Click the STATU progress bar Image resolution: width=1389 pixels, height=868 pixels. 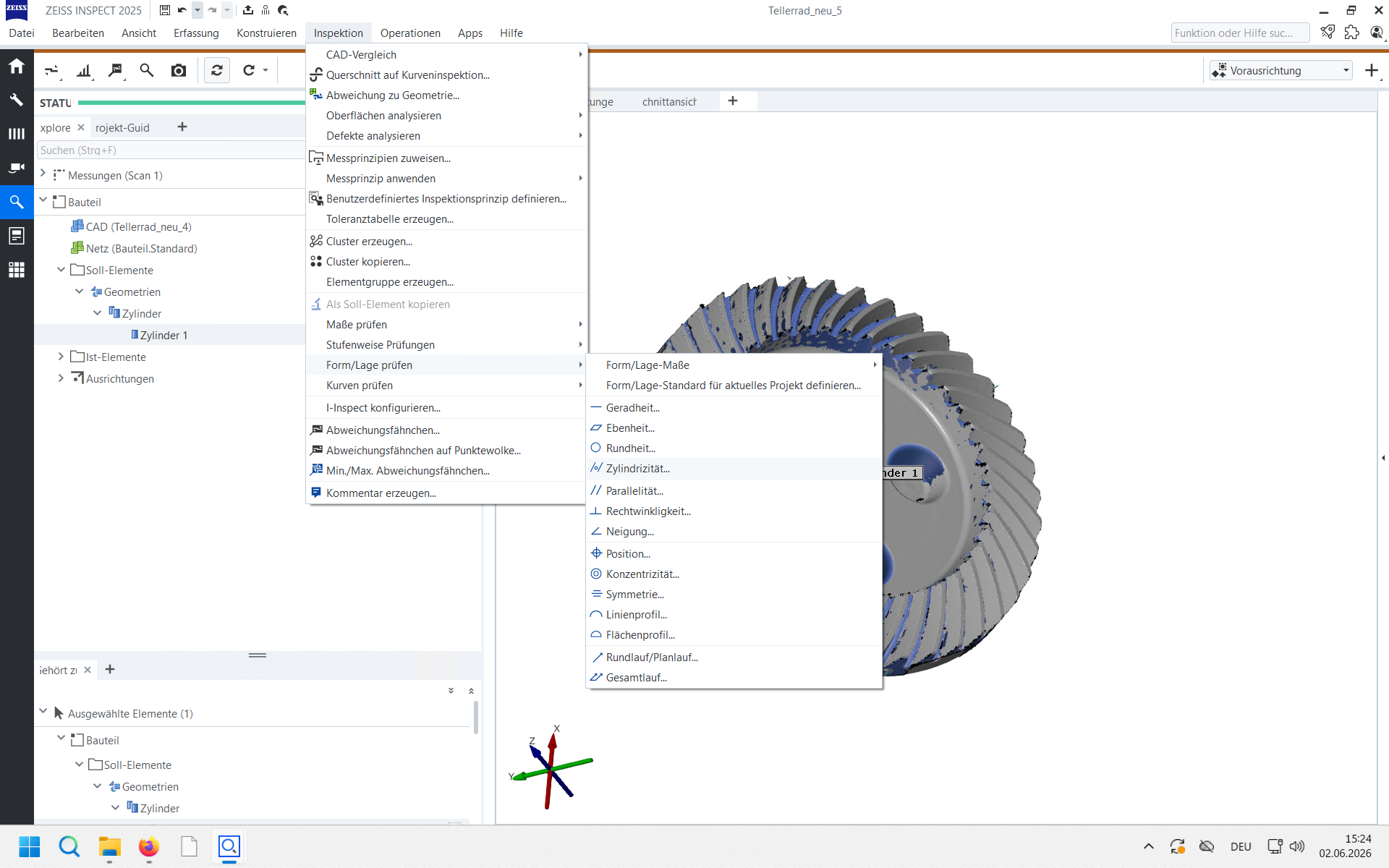[191, 103]
